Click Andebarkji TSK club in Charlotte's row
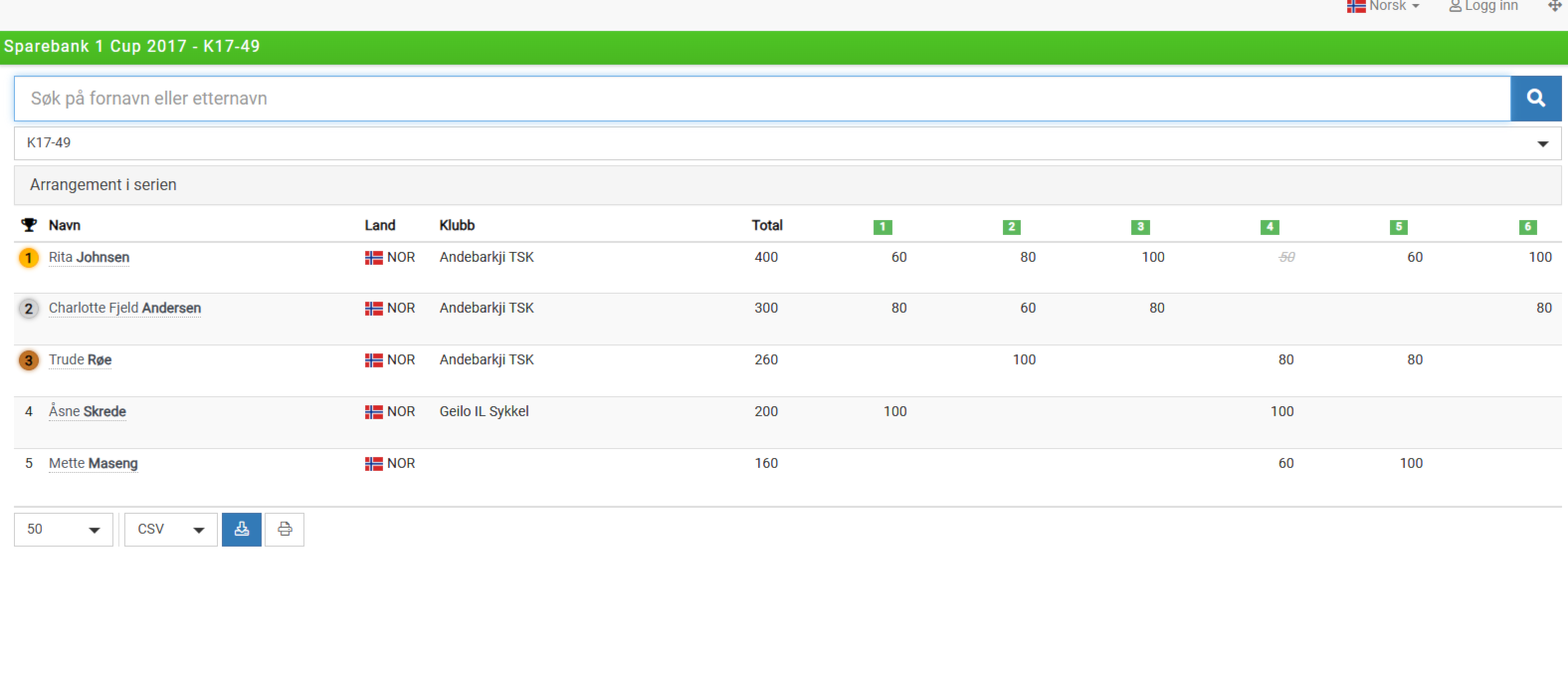Image resolution: width=1568 pixels, height=684 pixels. [487, 308]
